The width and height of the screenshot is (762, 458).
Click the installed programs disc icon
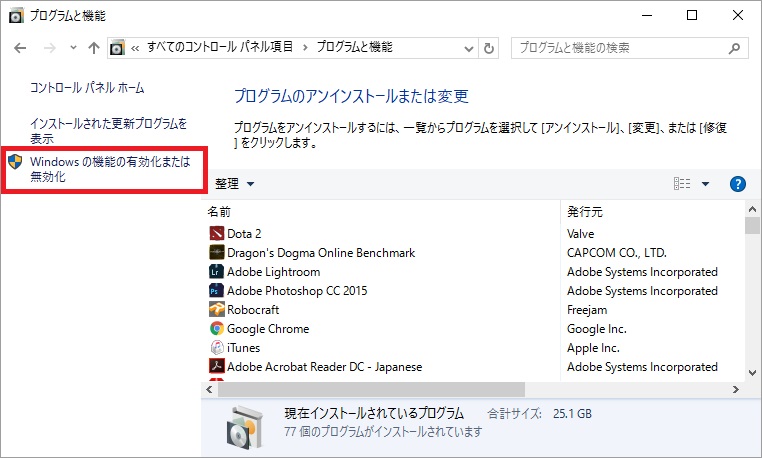[x=245, y=427]
